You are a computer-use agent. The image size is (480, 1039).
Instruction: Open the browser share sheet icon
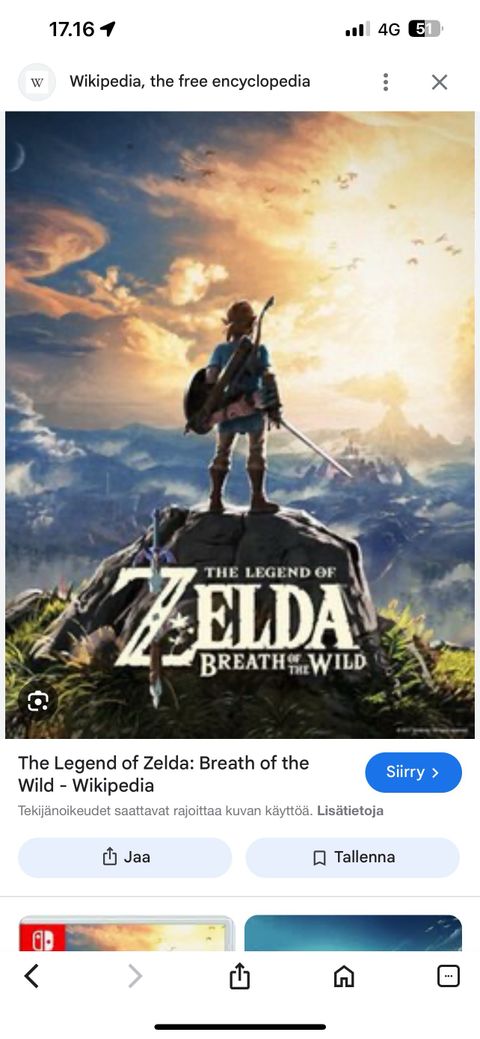[x=239, y=976]
